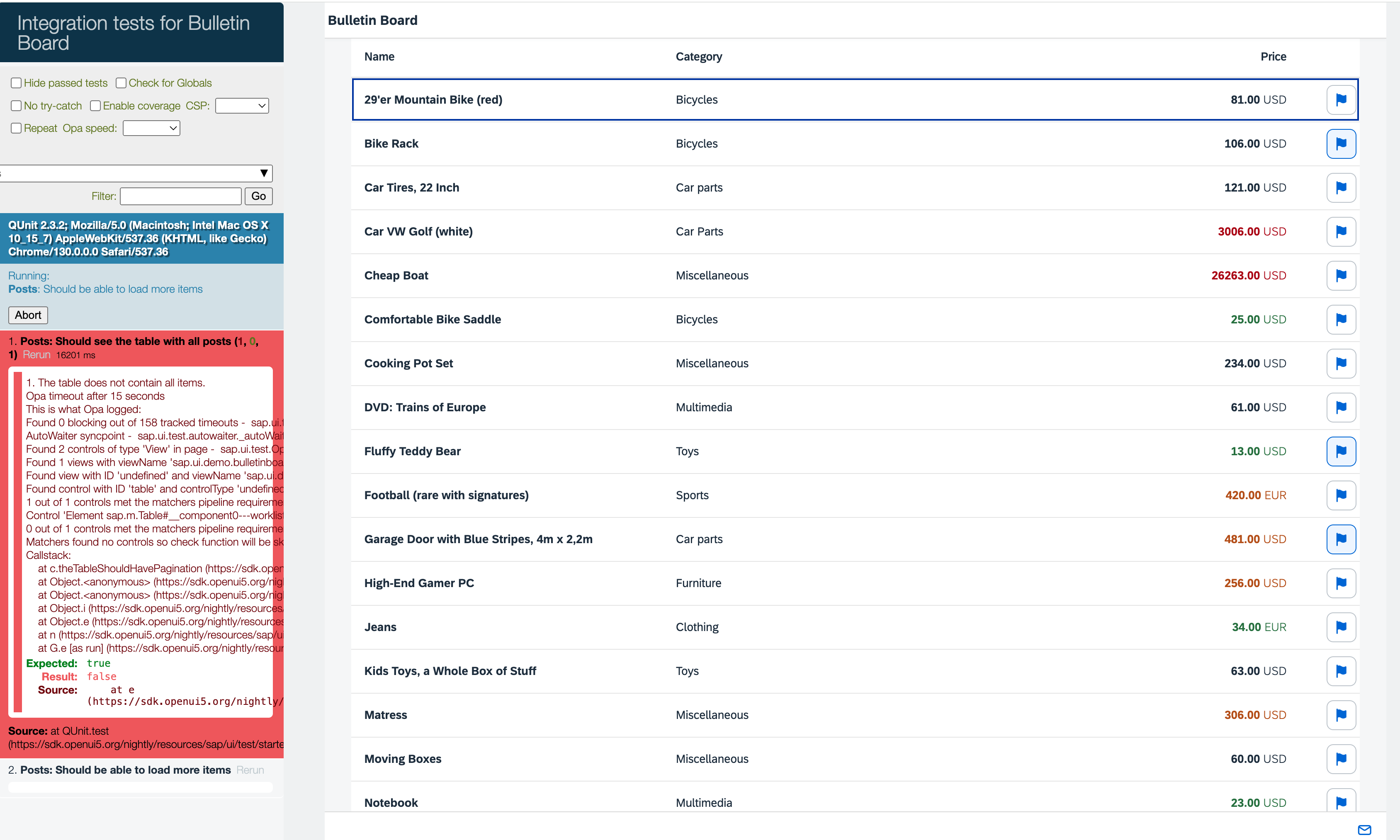This screenshot has width=1400, height=840.
Task: Enable the Hide passed tests checkbox
Action: pyautogui.click(x=17, y=83)
